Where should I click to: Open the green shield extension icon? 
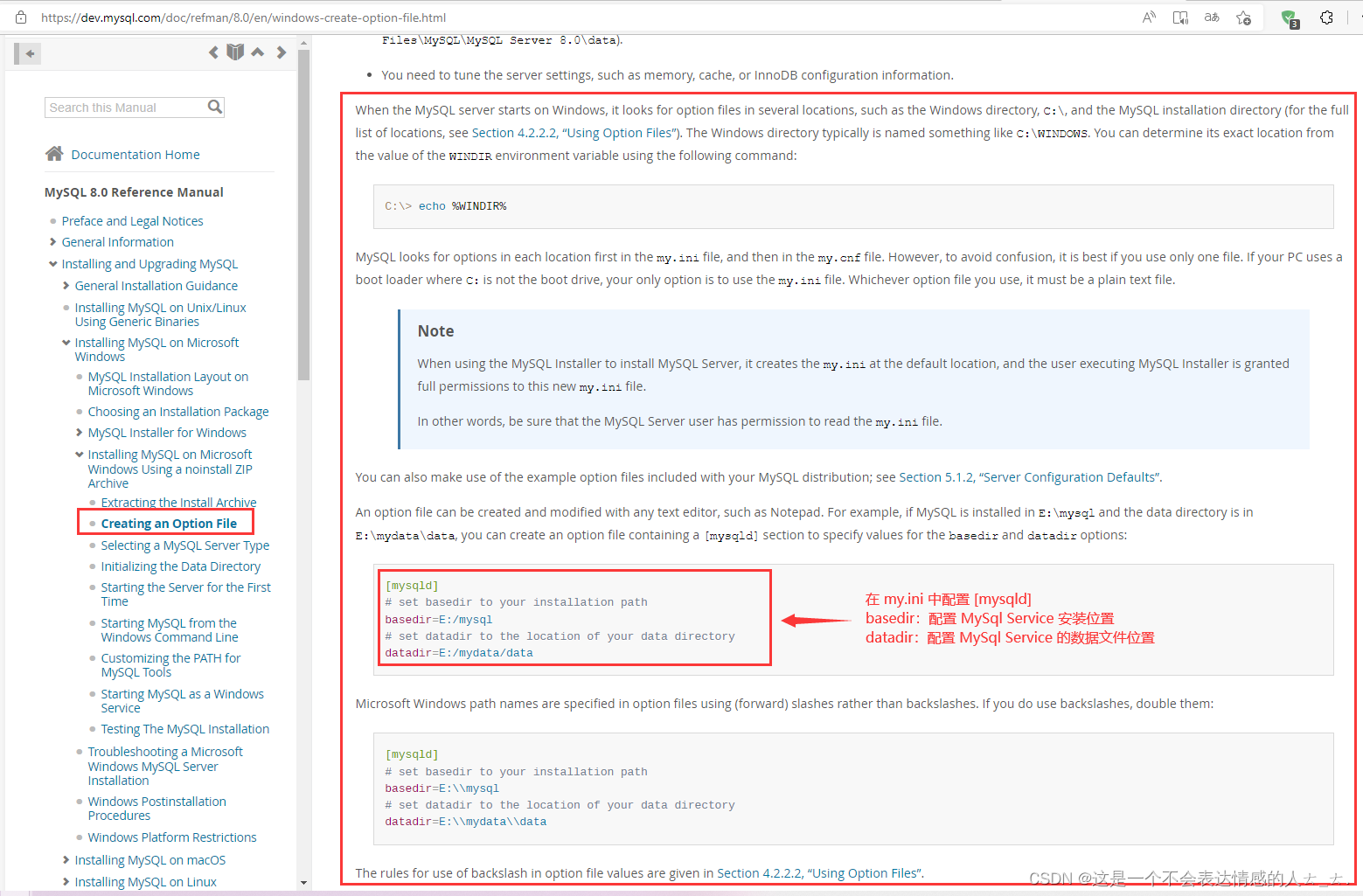click(1290, 18)
